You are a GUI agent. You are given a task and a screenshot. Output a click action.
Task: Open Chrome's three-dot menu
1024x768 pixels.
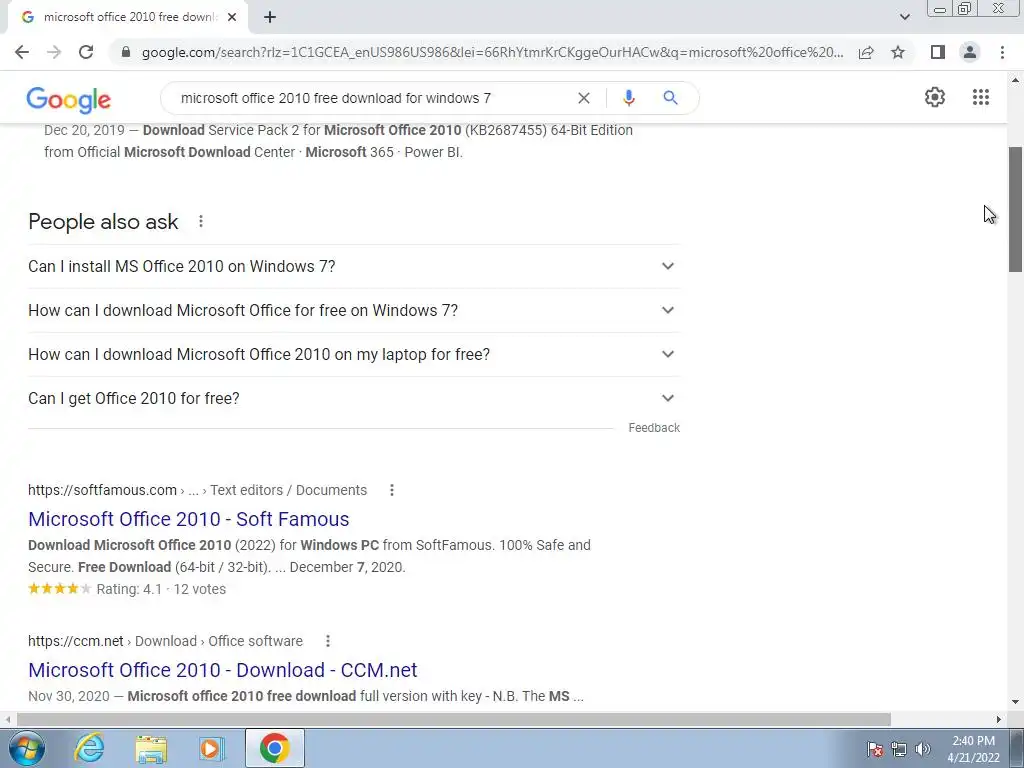1002,52
